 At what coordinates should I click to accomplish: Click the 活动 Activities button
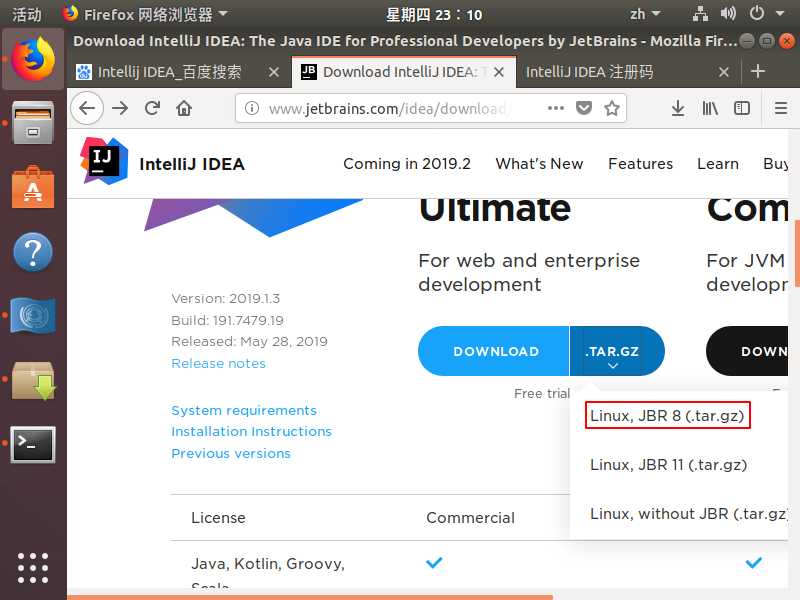click(27, 14)
